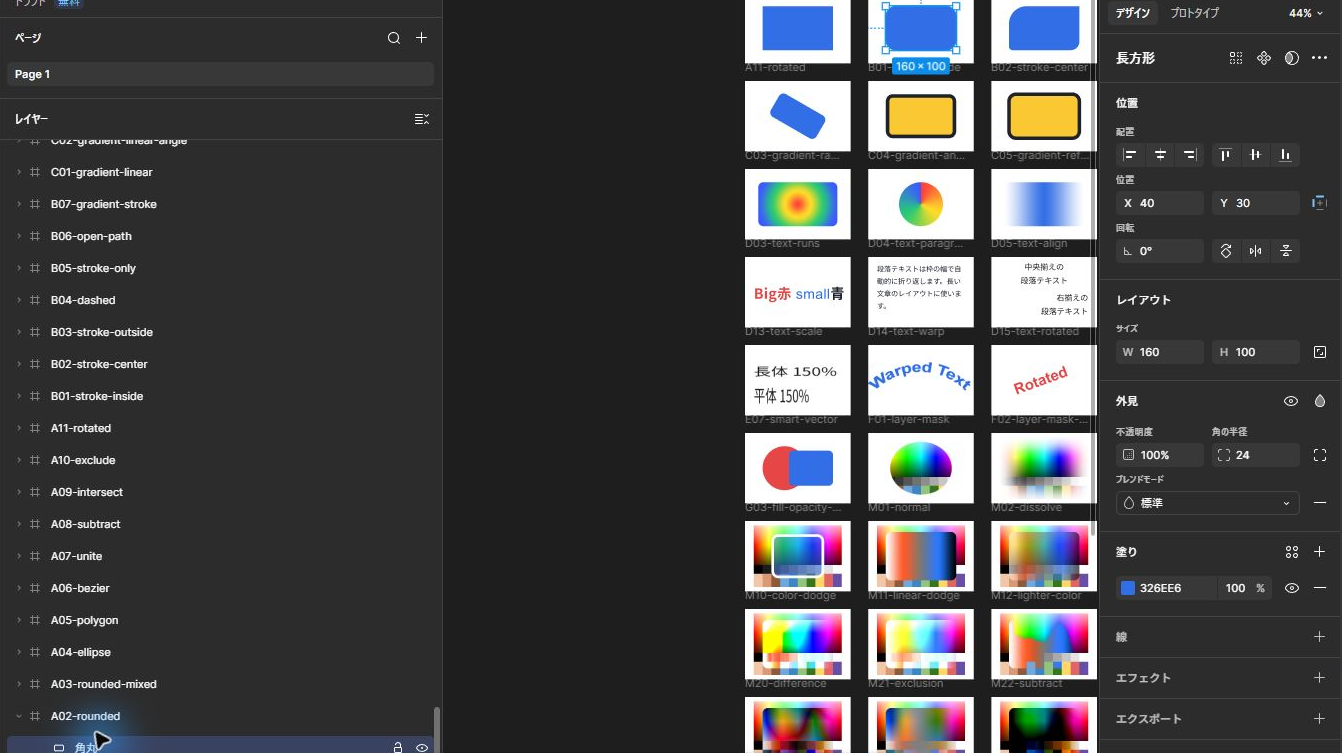The height and width of the screenshot is (753, 1342).
Task: Click the blue 326EE6 fill color swatch
Action: pyautogui.click(x=1128, y=588)
